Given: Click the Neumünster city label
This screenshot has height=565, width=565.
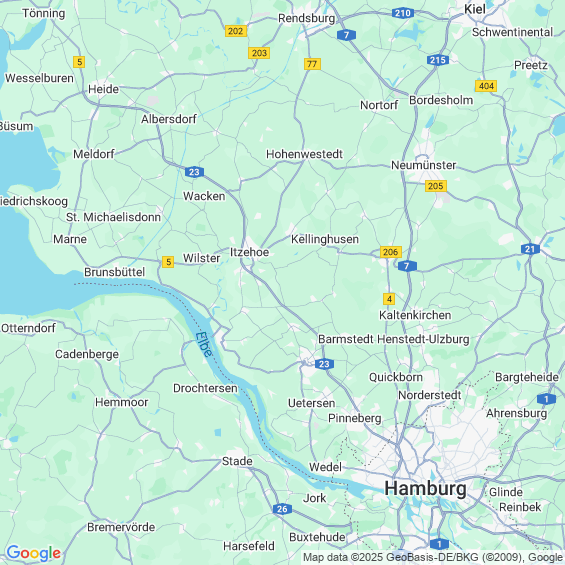Looking at the screenshot, I should (x=423, y=165).
